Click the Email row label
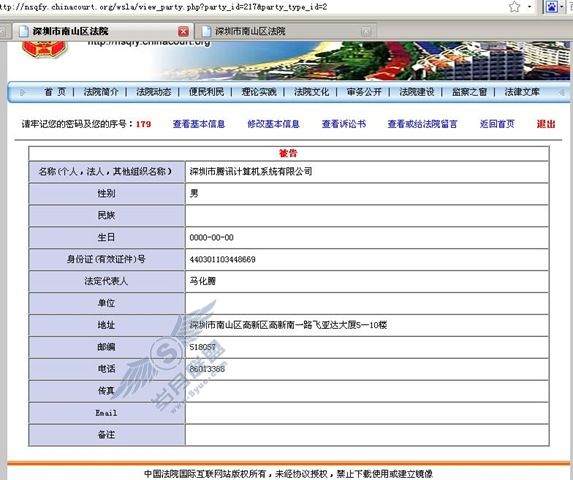The height and width of the screenshot is (480, 573). (x=106, y=413)
